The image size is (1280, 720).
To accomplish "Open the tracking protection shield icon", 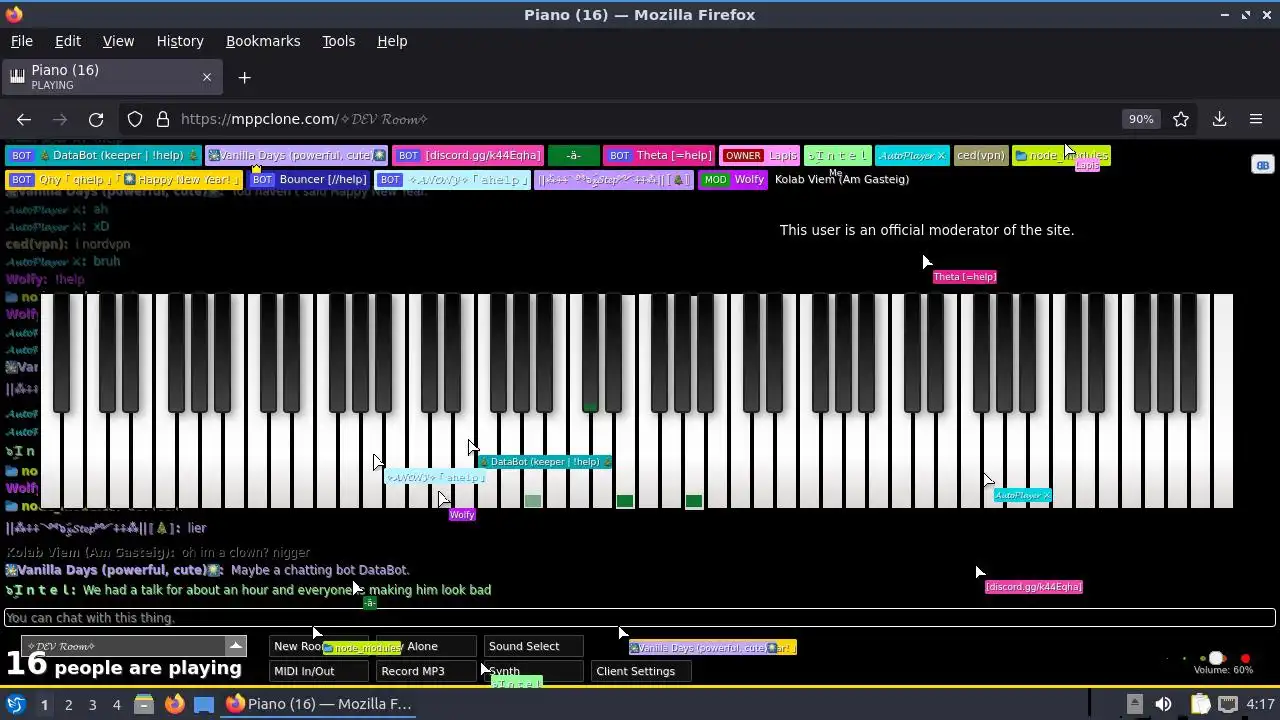I will 135,119.
